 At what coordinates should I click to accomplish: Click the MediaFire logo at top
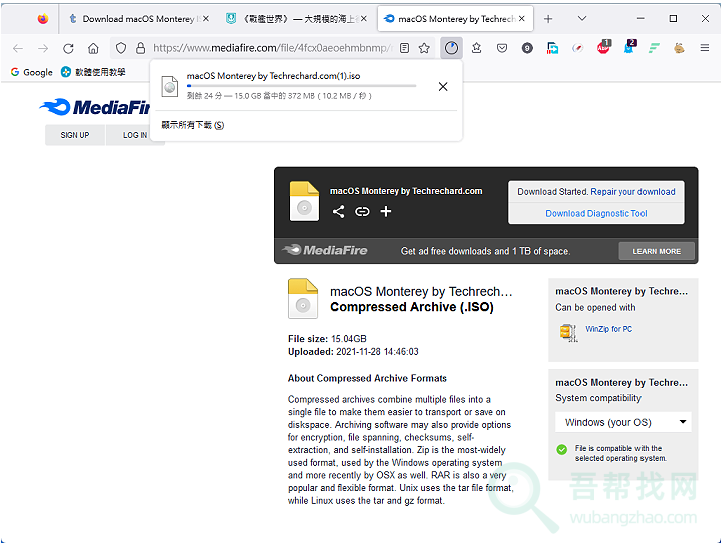click(x=95, y=107)
